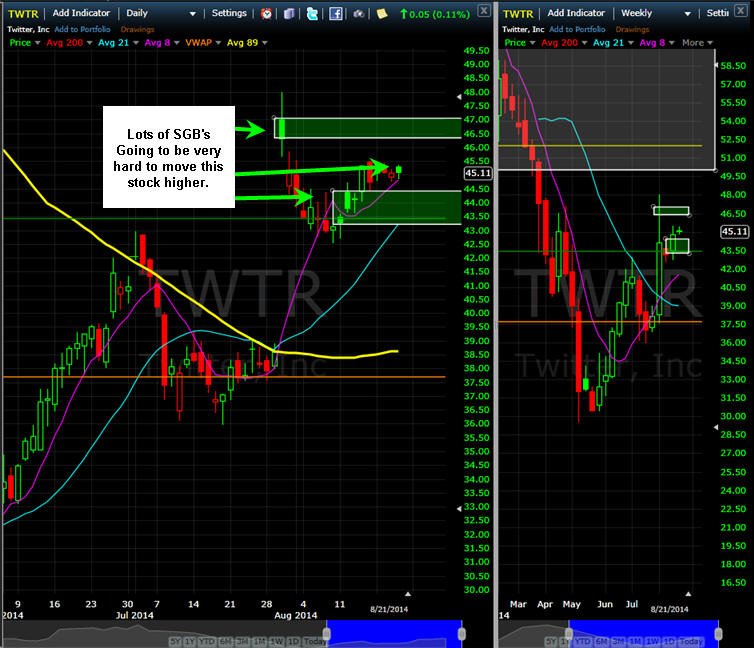
Task: Open Drawings link in Weekly chart
Action: [632, 29]
